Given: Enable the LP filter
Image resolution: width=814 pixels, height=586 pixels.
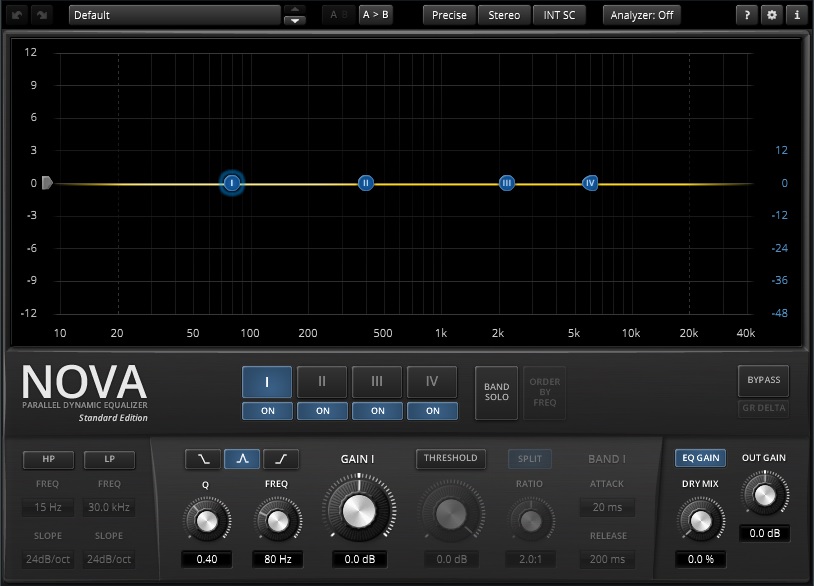Looking at the screenshot, I should [x=110, y=459].
